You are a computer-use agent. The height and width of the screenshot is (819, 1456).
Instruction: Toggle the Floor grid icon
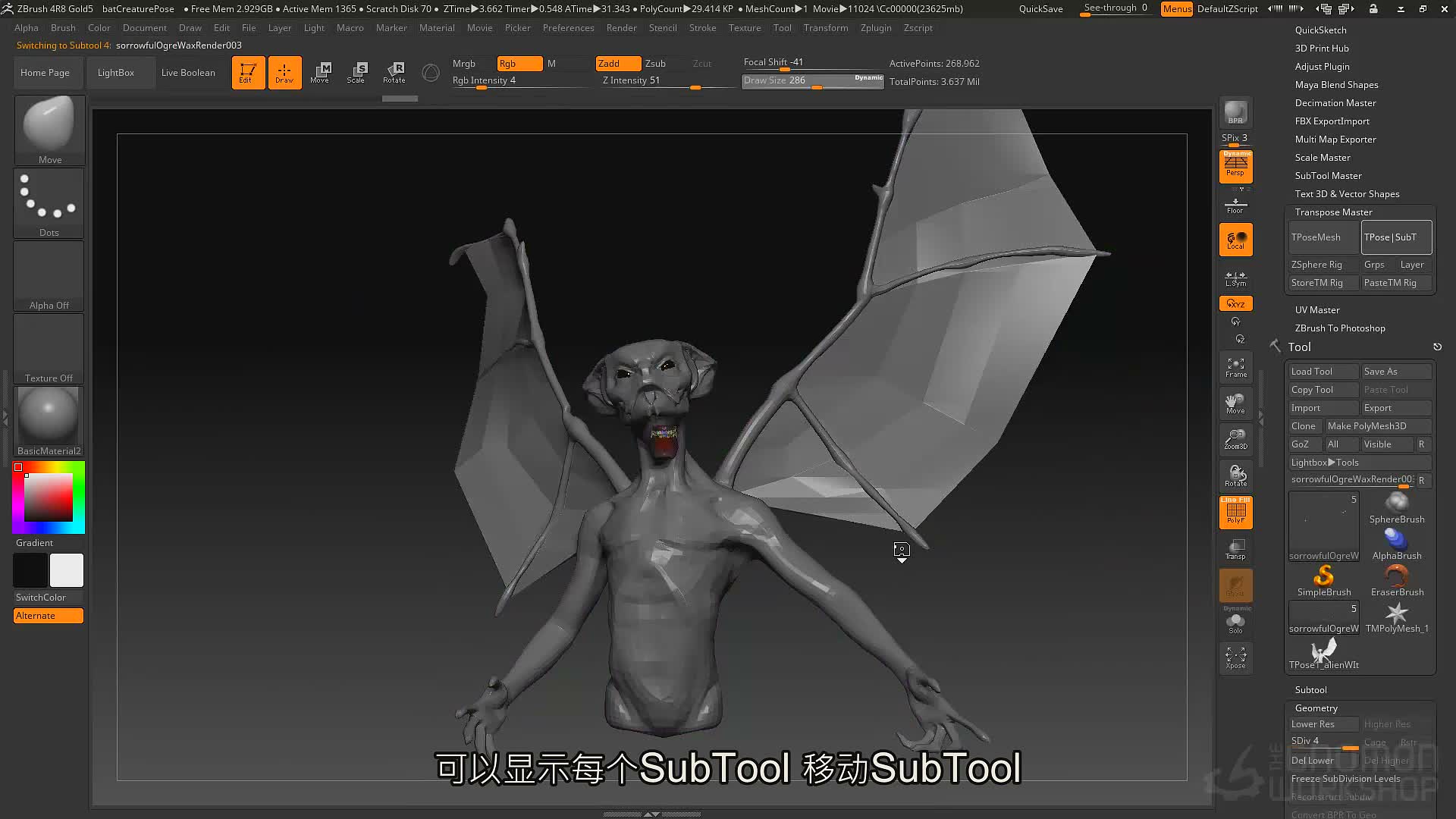1235,205
